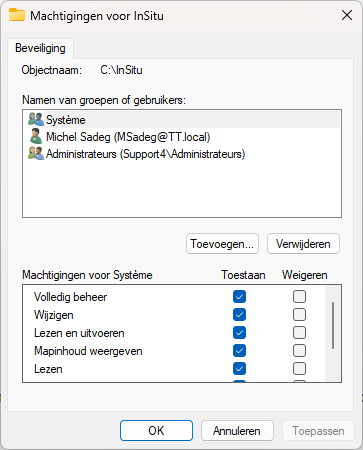Select the Michel Sadeg user icon

[36, 137]
